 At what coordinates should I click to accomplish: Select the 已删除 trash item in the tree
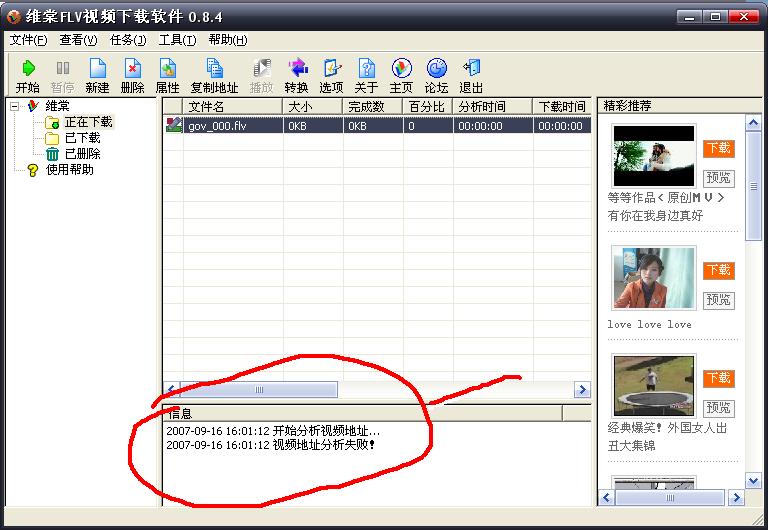[x=83, y=154]
